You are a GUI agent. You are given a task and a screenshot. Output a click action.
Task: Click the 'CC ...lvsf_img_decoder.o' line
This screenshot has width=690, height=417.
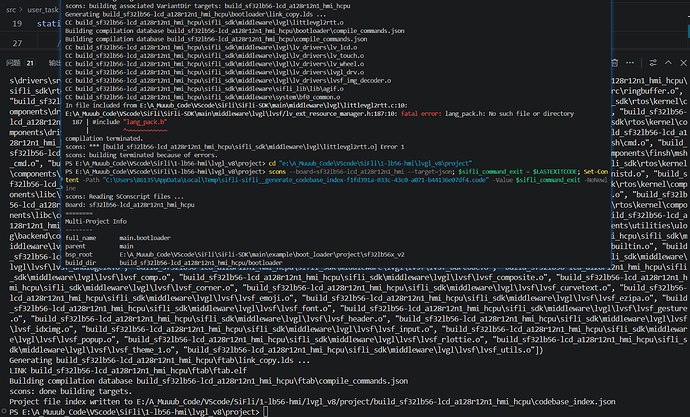[228, 81]
